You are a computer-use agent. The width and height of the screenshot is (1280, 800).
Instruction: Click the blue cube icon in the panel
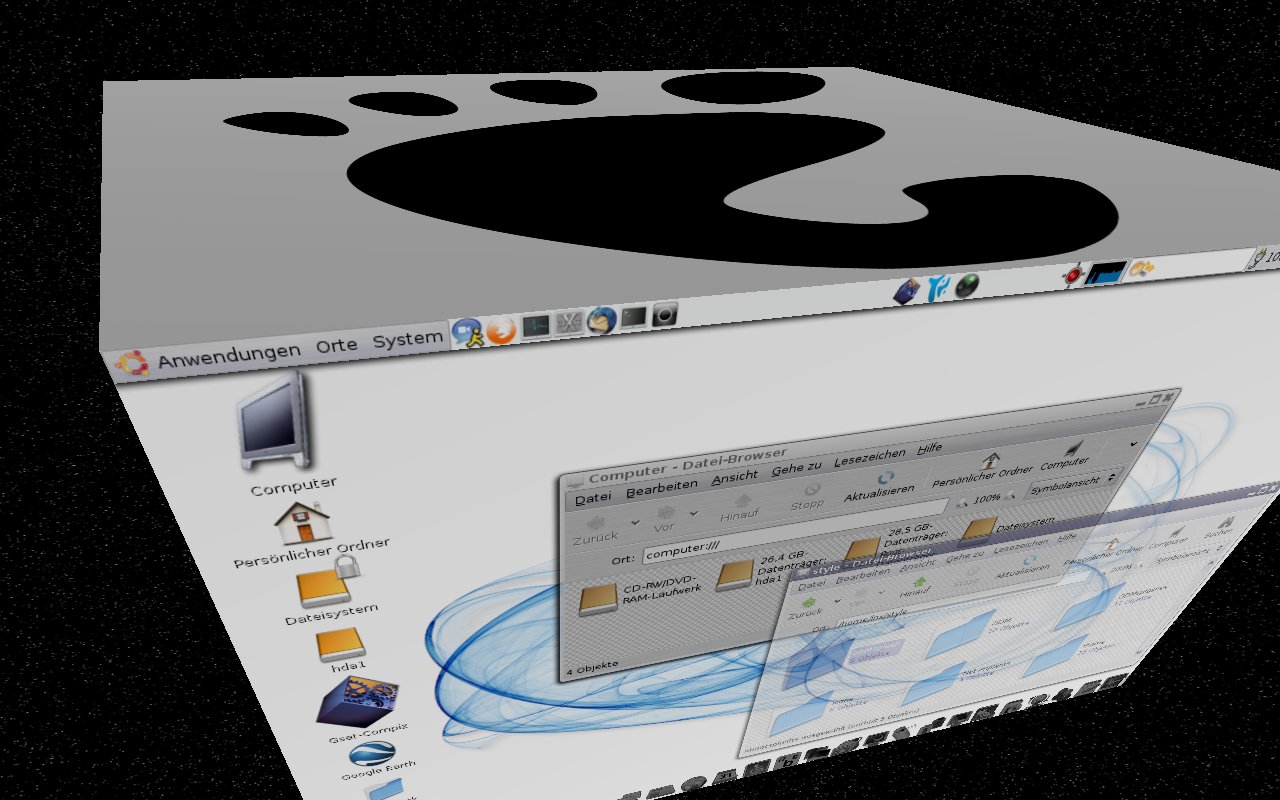906,291
